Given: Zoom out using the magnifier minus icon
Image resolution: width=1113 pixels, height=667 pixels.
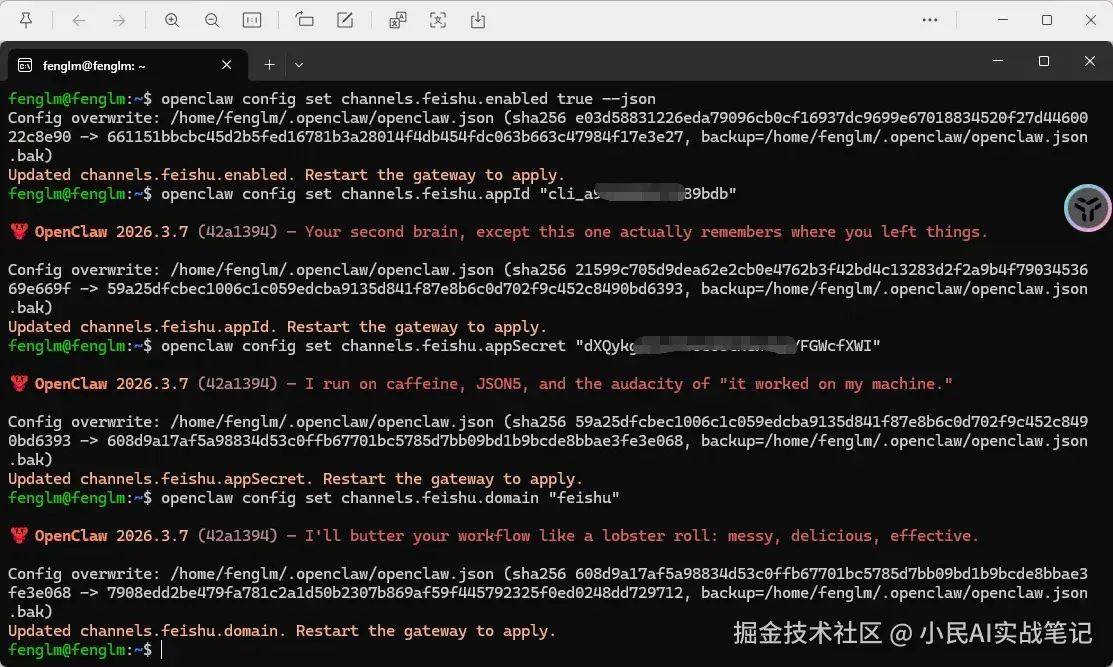Looking at the screenshot, I should click(212, 20).
